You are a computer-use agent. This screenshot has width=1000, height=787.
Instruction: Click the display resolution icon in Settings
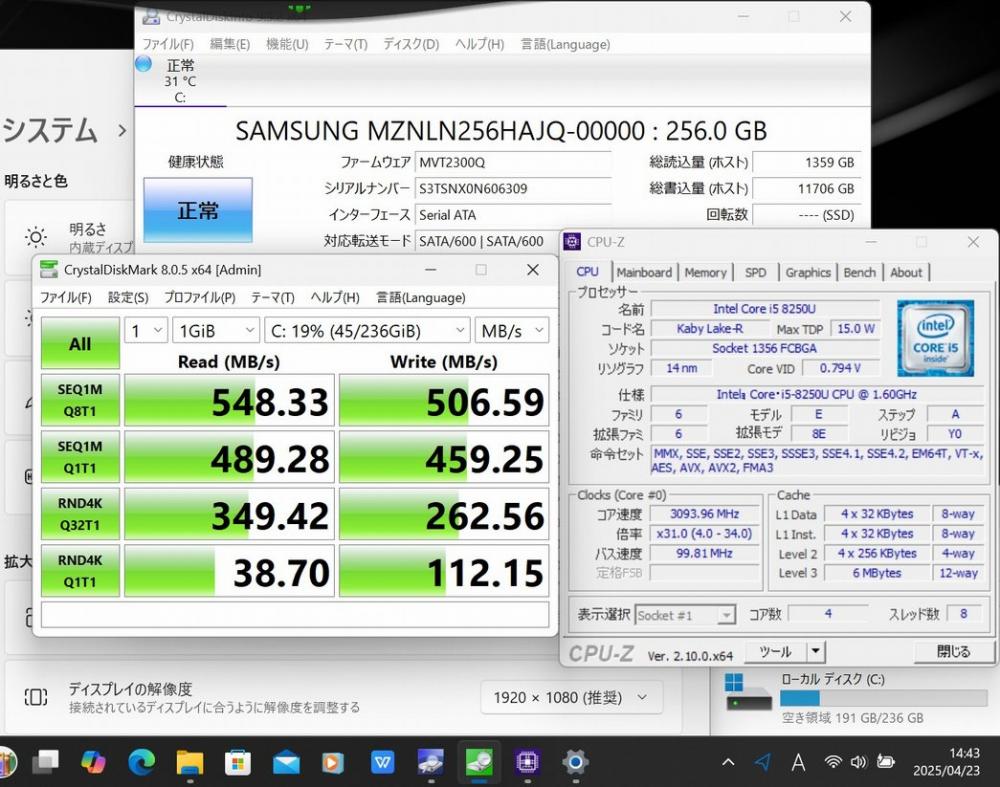pyautogui.click(x=36, y=697)
